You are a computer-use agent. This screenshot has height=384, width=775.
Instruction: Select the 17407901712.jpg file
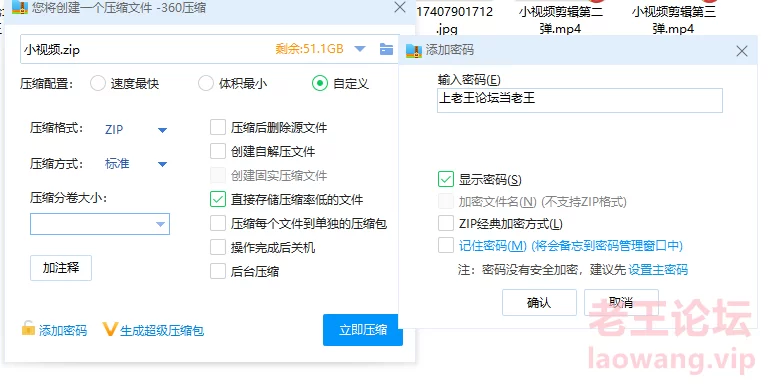[455, 20]
